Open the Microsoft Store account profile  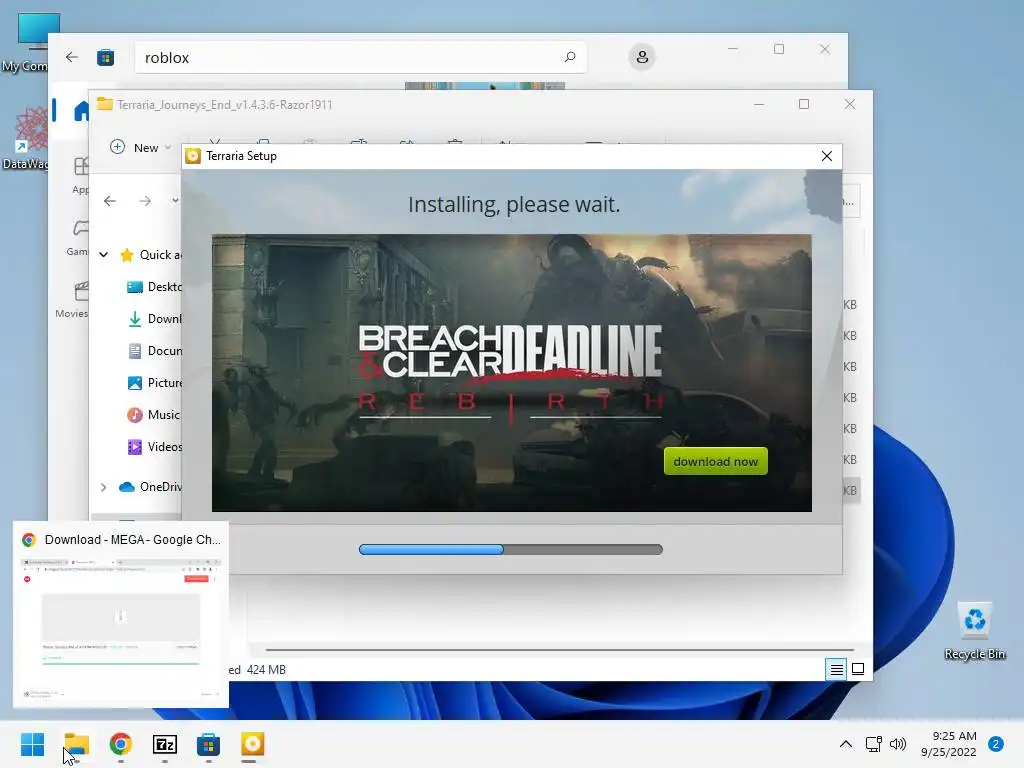click(642, 57)
